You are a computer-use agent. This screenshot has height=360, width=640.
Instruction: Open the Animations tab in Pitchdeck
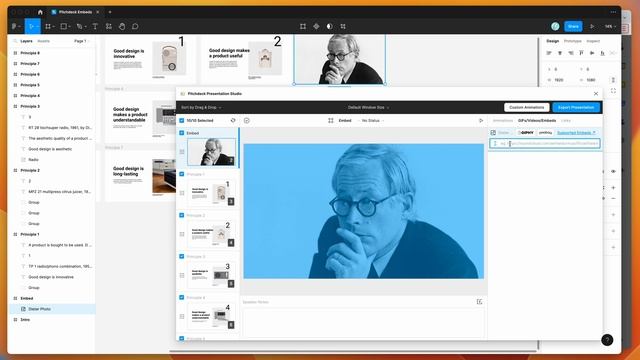[503, 120]
